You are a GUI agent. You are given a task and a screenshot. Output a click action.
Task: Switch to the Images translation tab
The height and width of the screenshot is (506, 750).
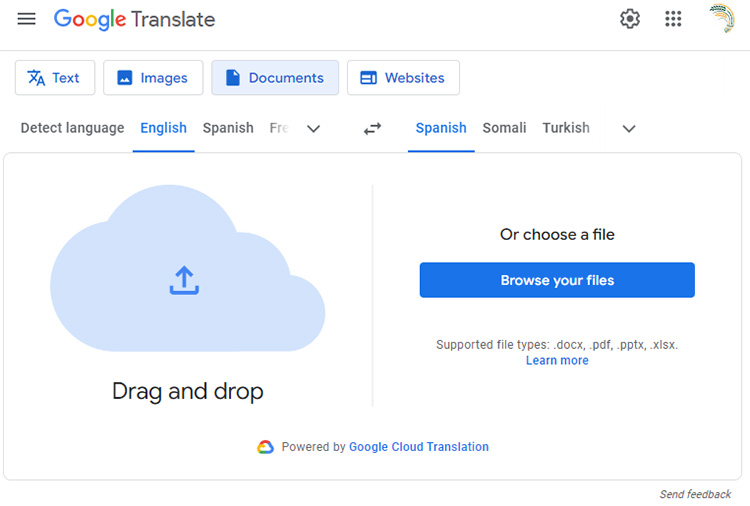tap(153, 77)
